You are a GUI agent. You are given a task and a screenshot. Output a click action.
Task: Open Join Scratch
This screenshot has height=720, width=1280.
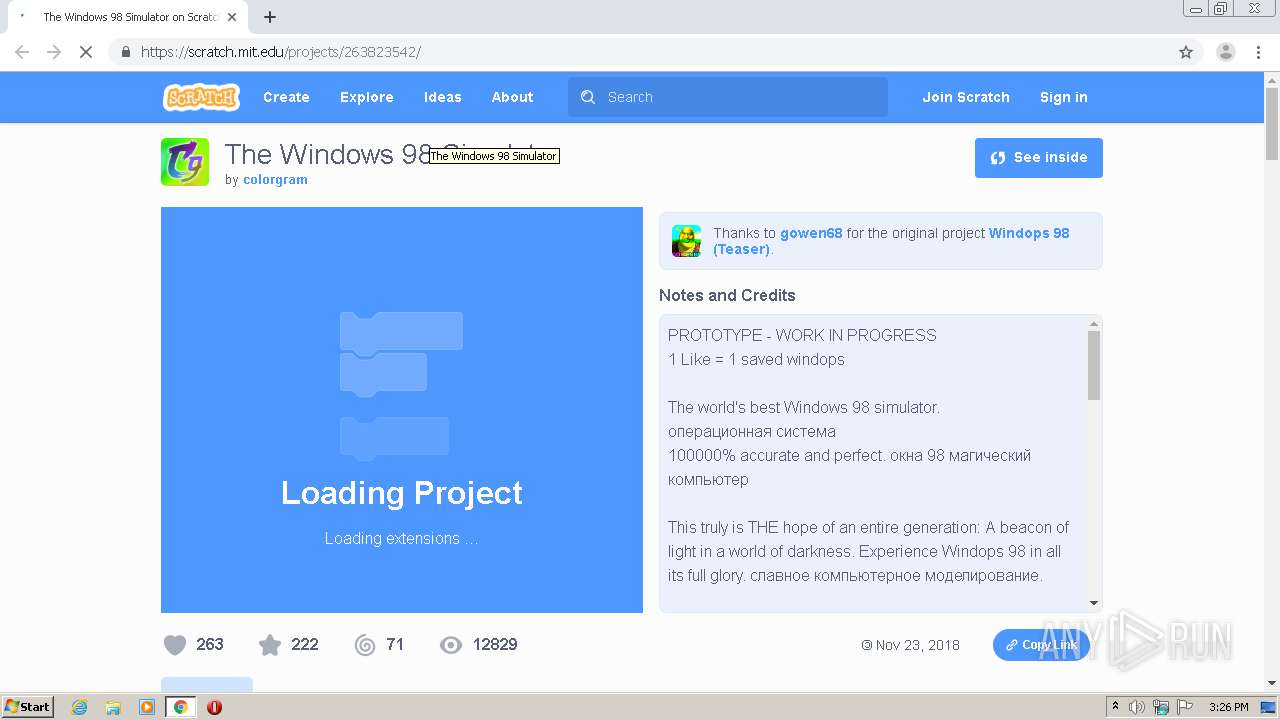[x=966, y=97]
